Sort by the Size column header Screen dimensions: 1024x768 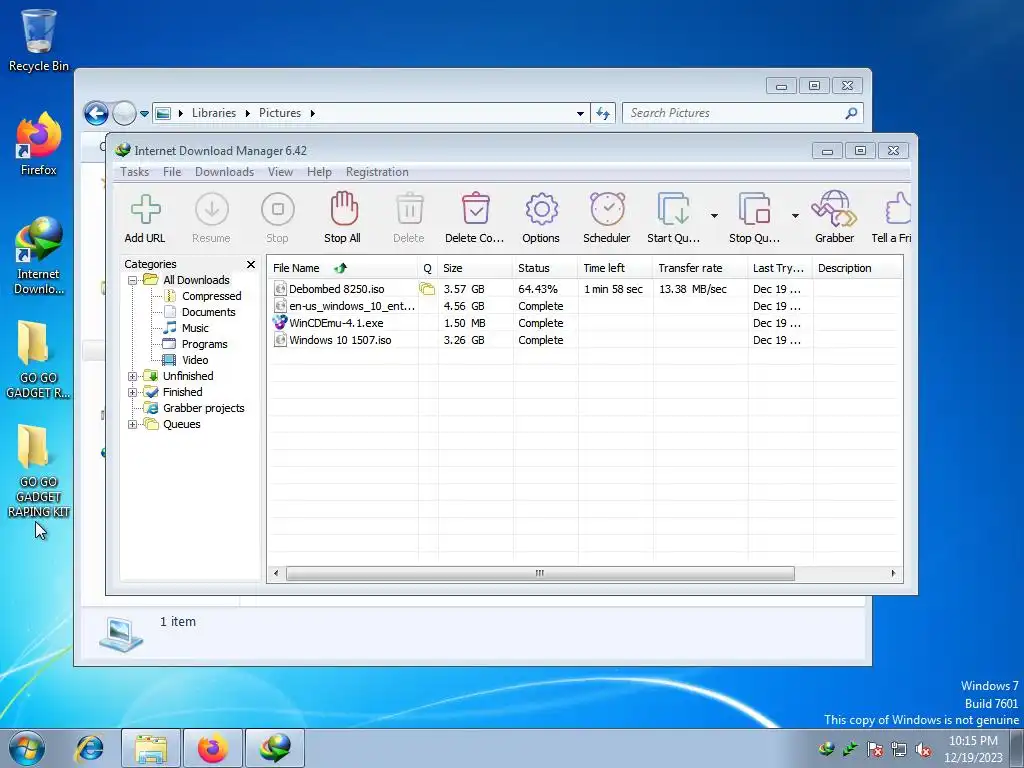(x=475, y=268)
